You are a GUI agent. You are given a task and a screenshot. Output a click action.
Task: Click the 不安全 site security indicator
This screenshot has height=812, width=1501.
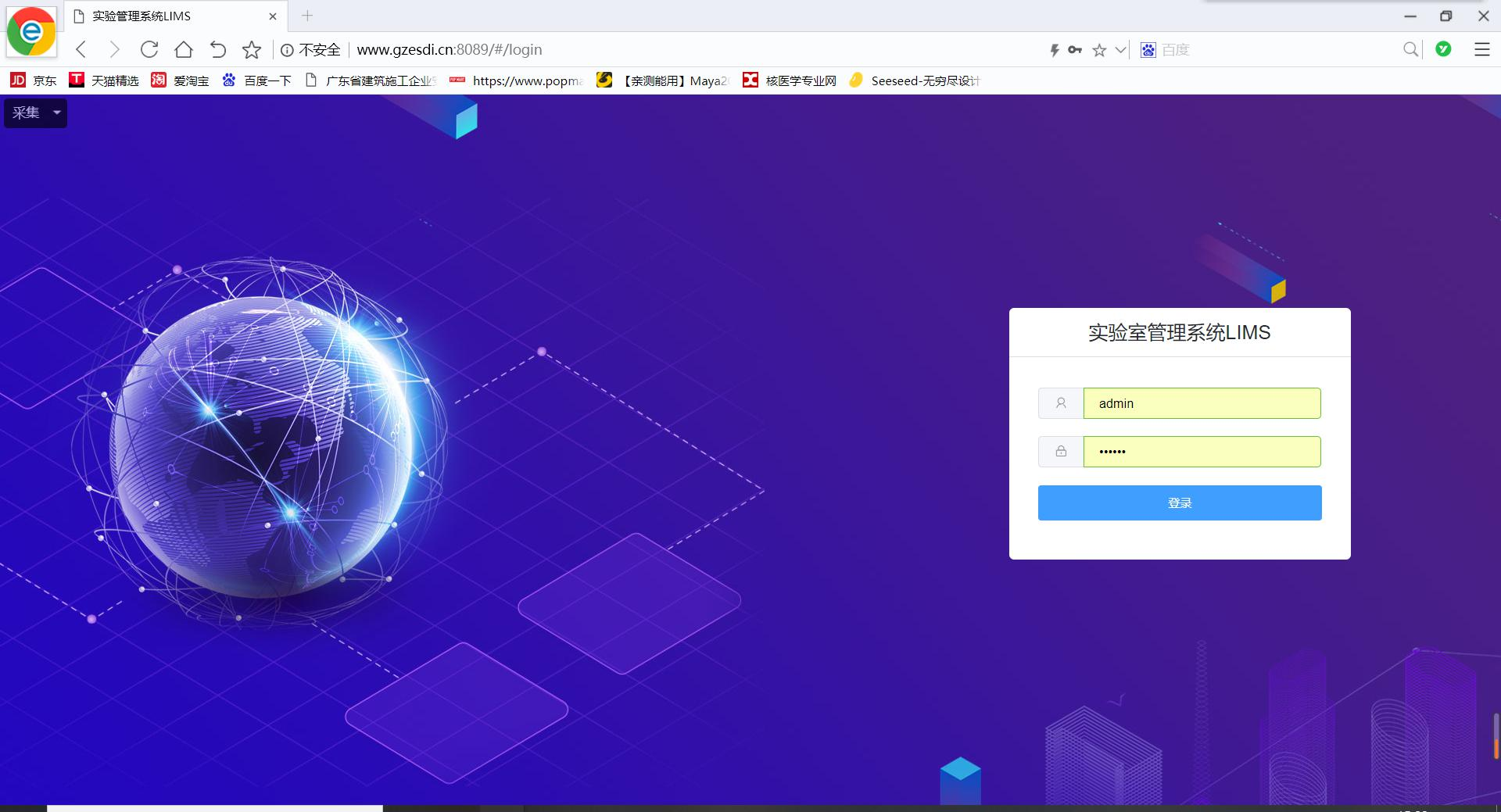(x=311, y=50)
